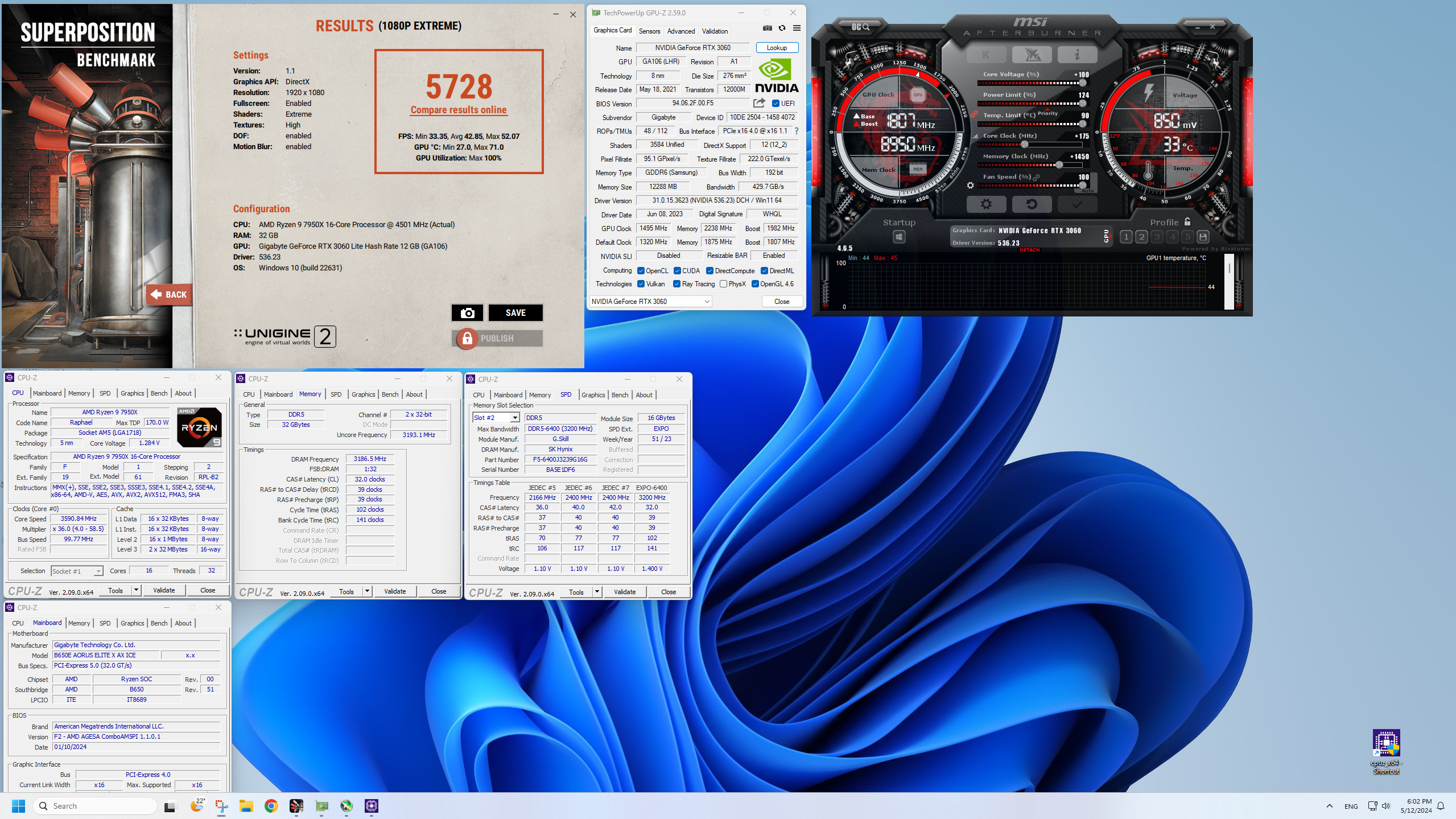
Task: Switch Afterburner GPU selector arrow
Action: 1110,236
